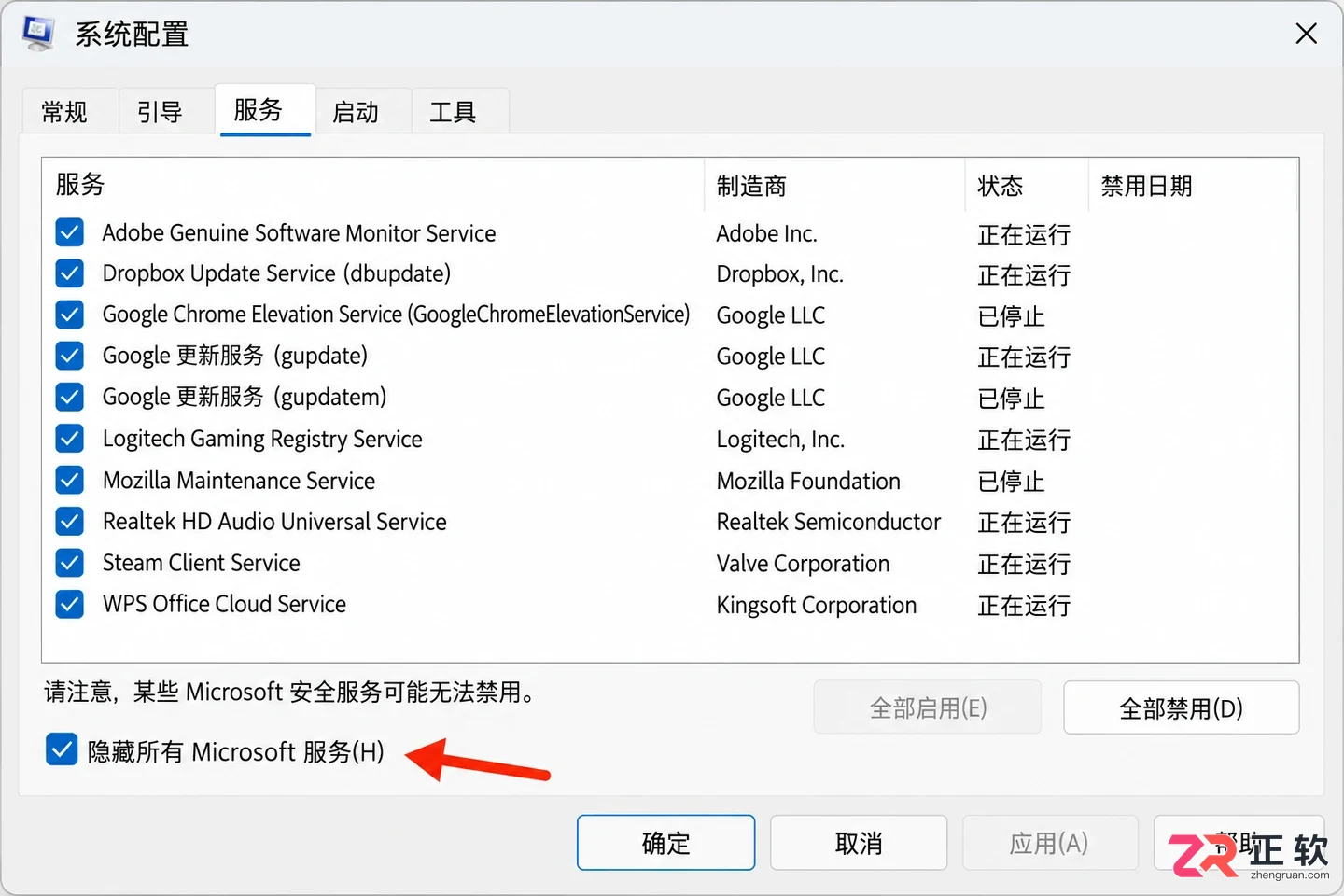Disable Google Chrome Elevation Service checkbox

click(x=70, y=315)
